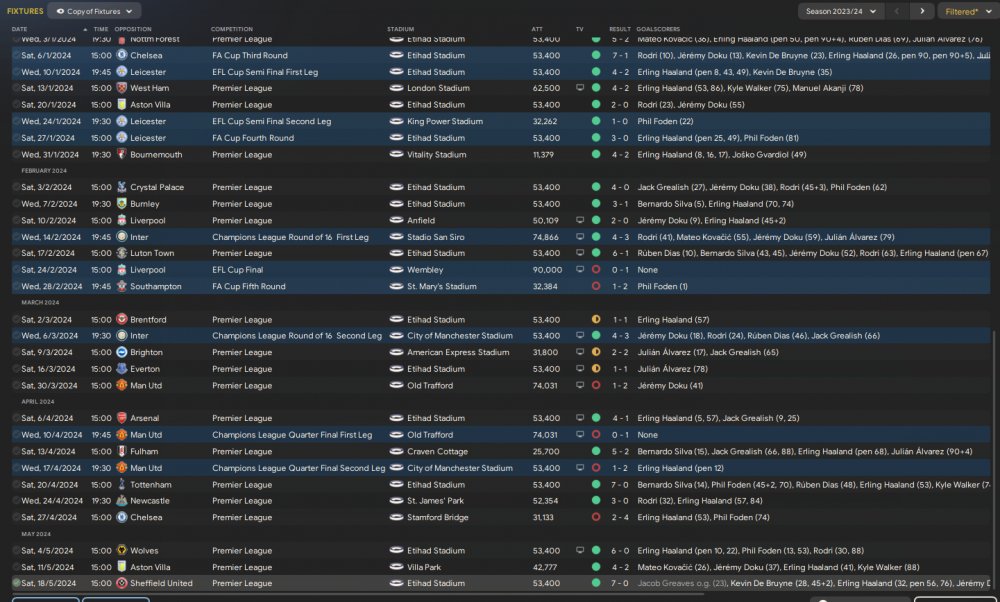Screen dimensions: 1000x602
Task: Tick the checkbox on Sat 3/2/2024 Crystal Palace row
Action: (x=16, y=187)
